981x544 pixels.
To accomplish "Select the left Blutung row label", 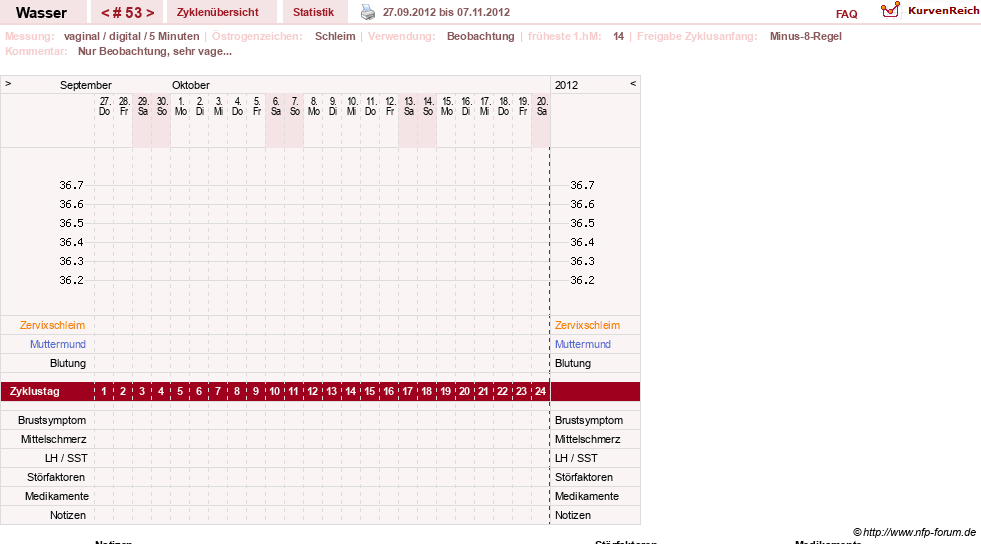I will (x=68, y=363).
